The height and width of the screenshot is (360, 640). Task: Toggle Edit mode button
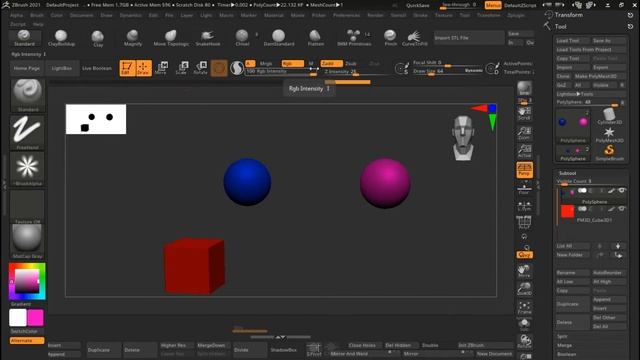(127, 68)
